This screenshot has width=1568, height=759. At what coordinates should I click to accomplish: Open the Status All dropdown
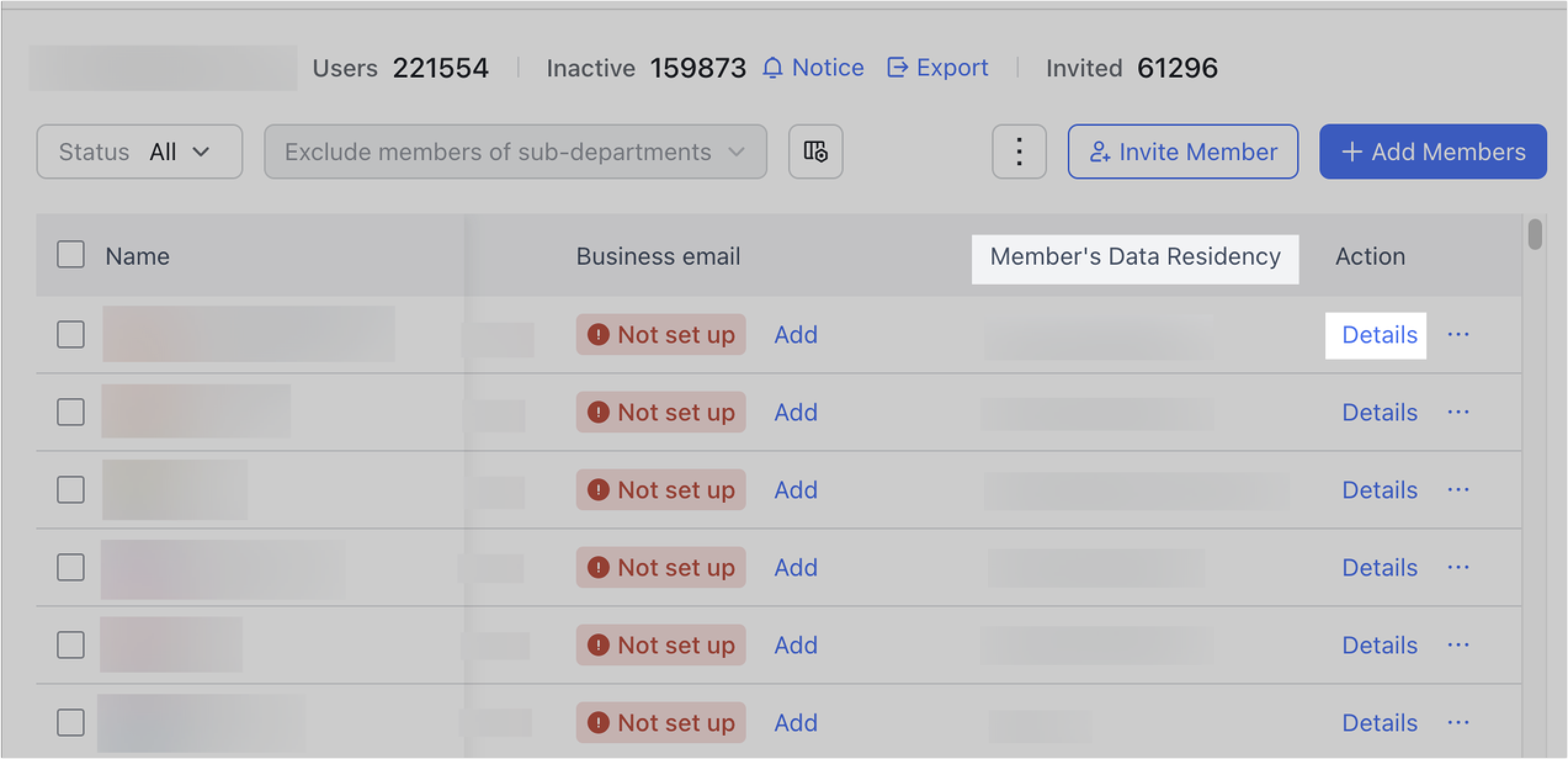tap(139, 152)
